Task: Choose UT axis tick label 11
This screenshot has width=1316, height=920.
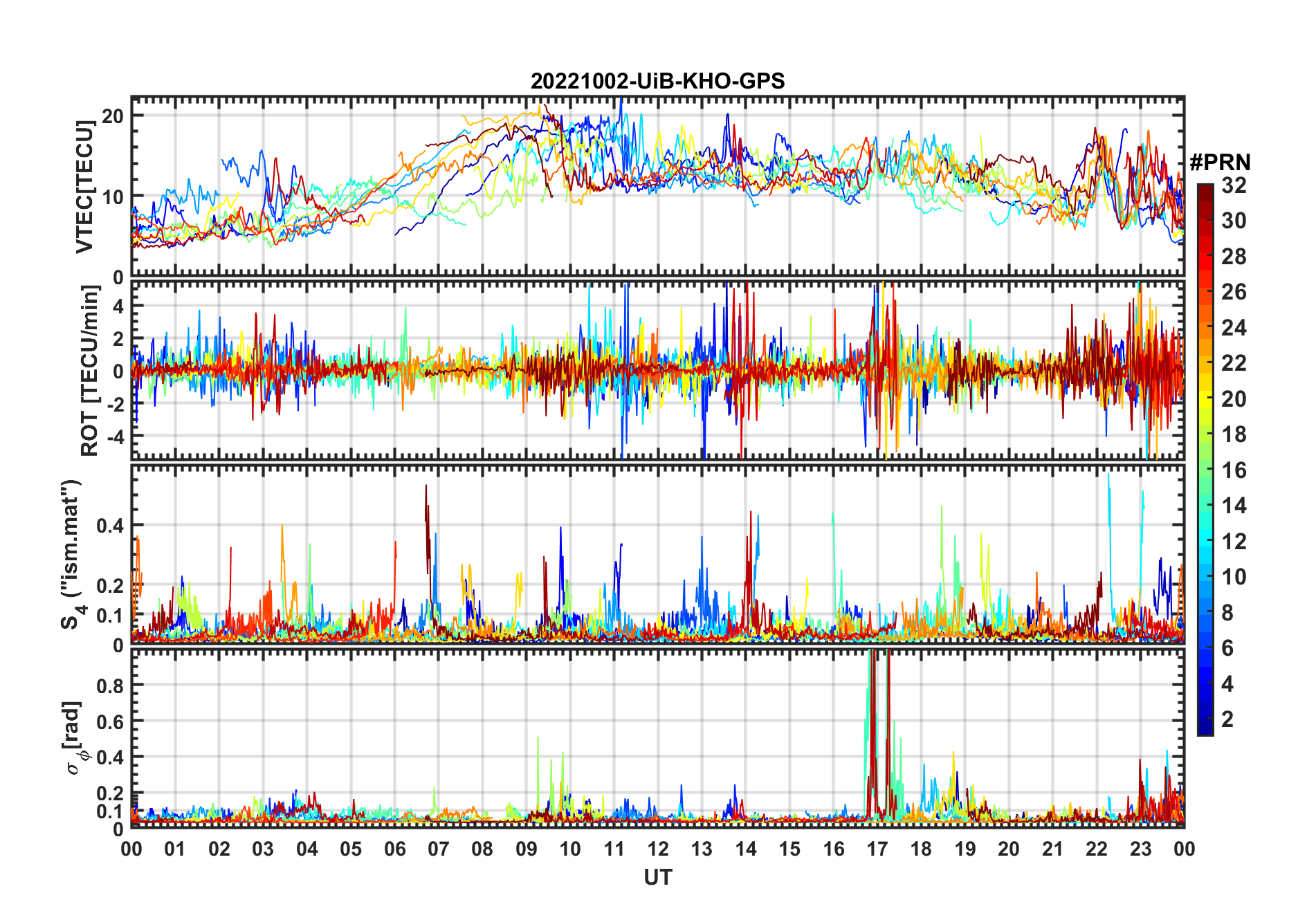Action: point(614,849)
